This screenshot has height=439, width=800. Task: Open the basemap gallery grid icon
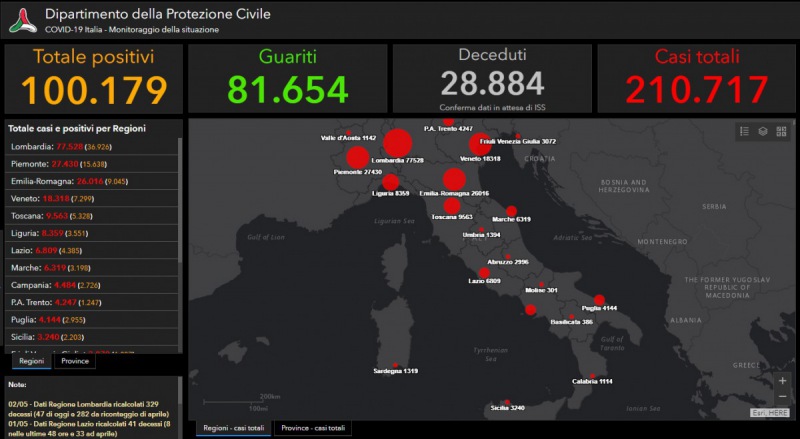(x=780, y=131)
